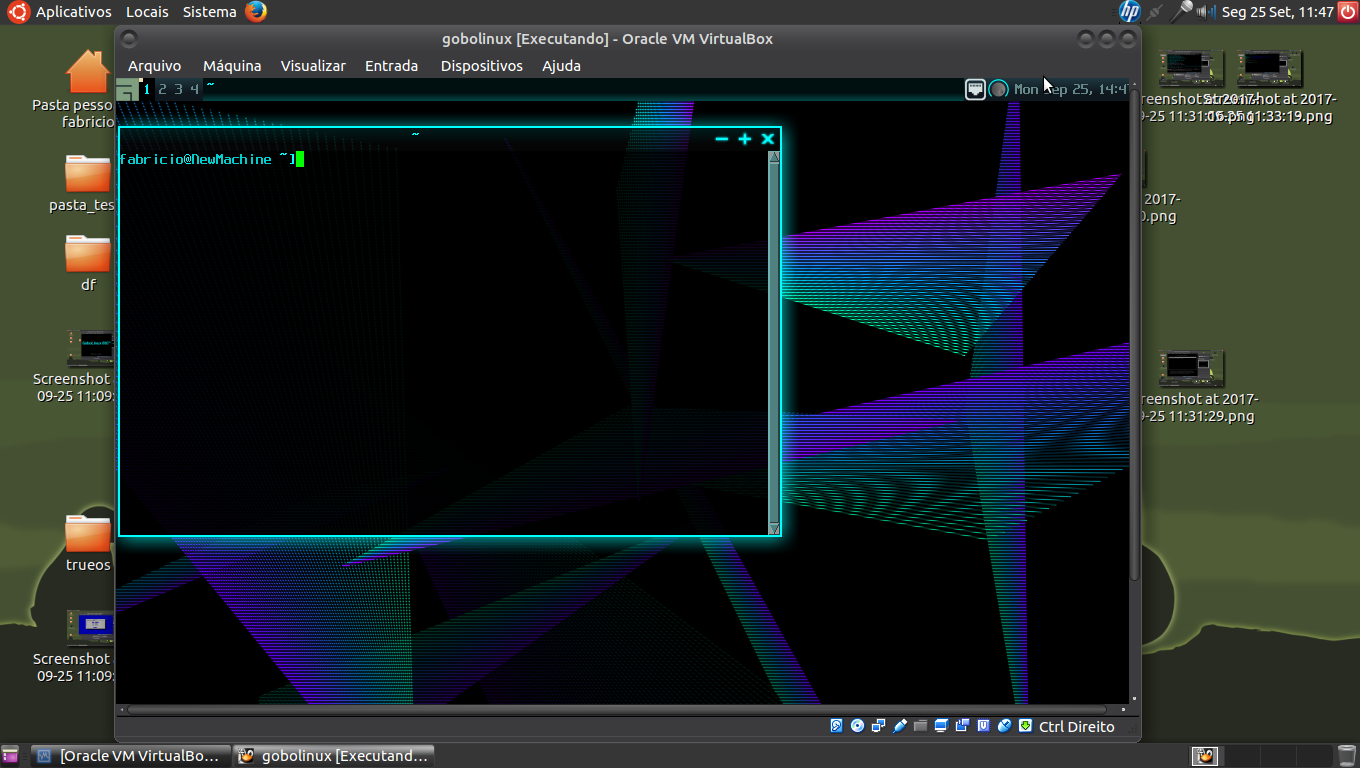Toggle mouse pointer integration in status bar
The image size is (1360, 768).
coord(1003,726)
